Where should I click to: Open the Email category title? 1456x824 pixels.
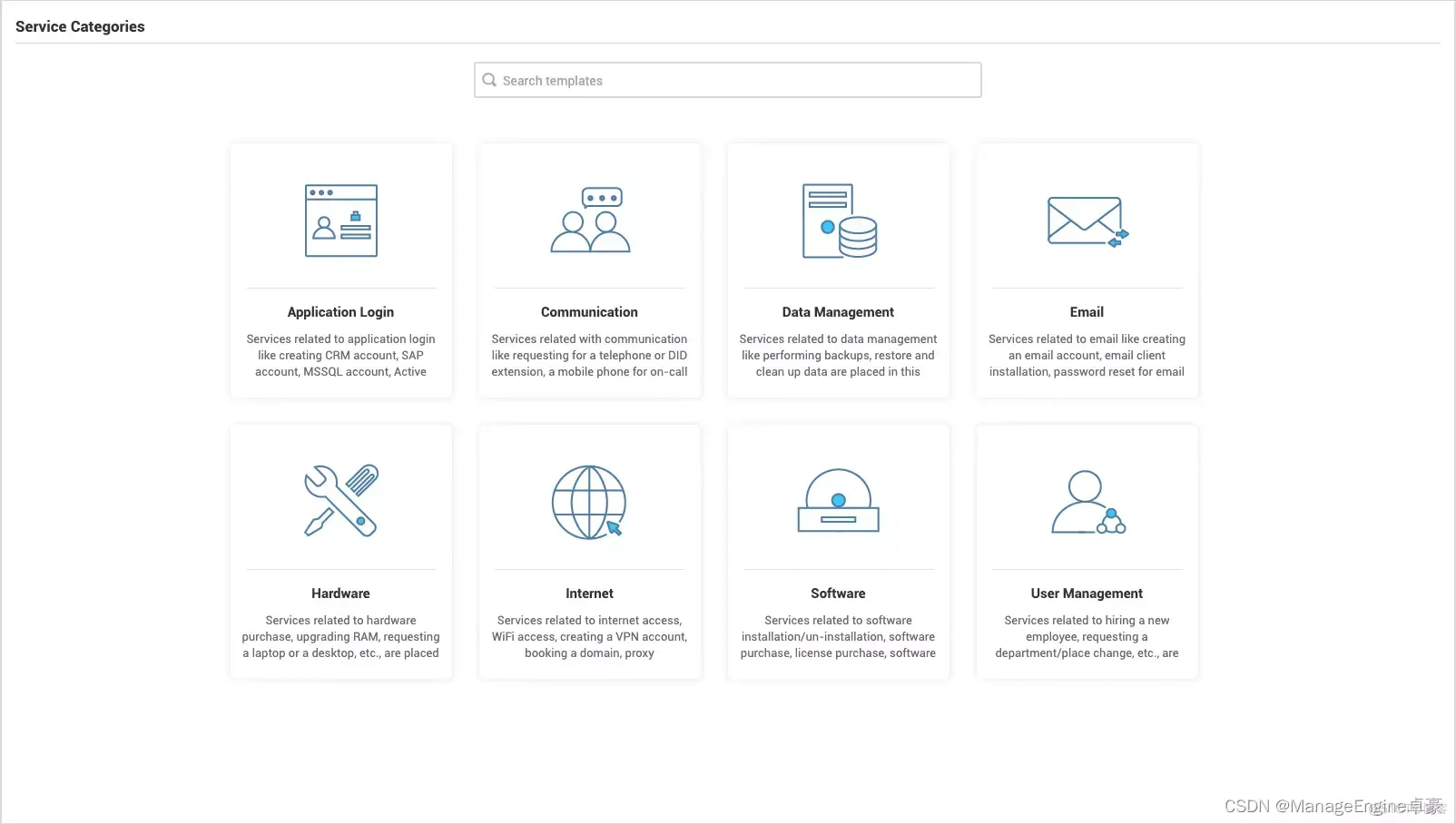pyautogui.click(x=1087, y=312)
